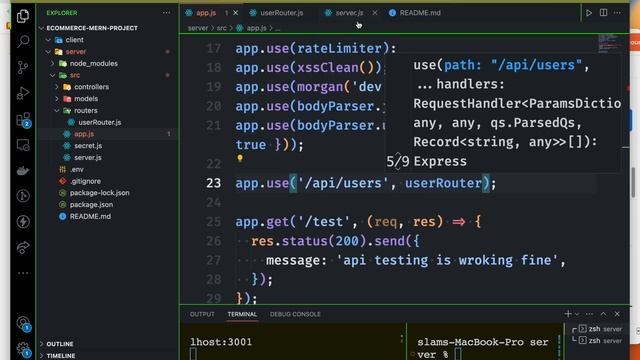
Task: Collapse the server folder
Action: (108, 52)
